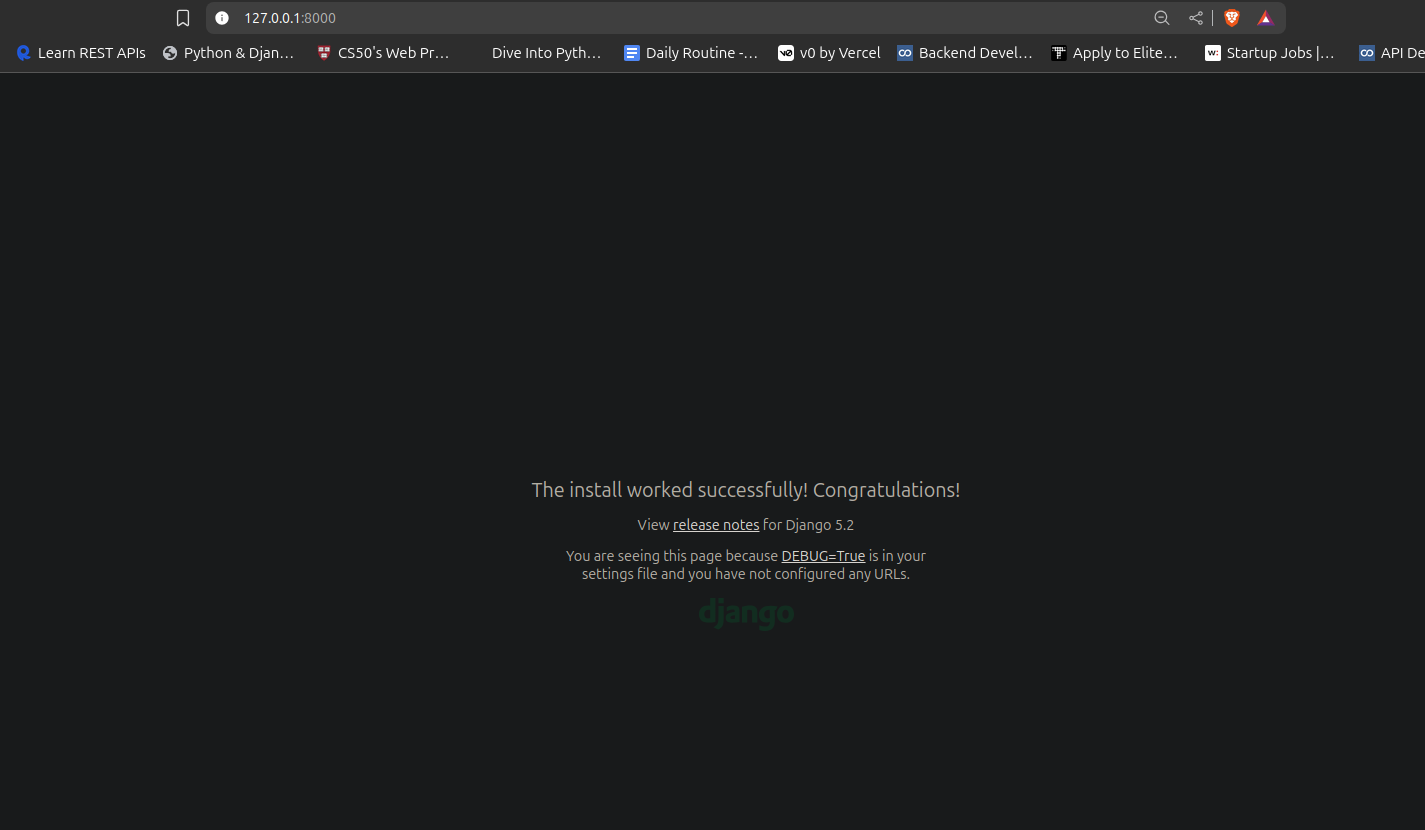Follow the DEBUG=True documentation link
The image size is (1425, 830).
pos(823,556)
